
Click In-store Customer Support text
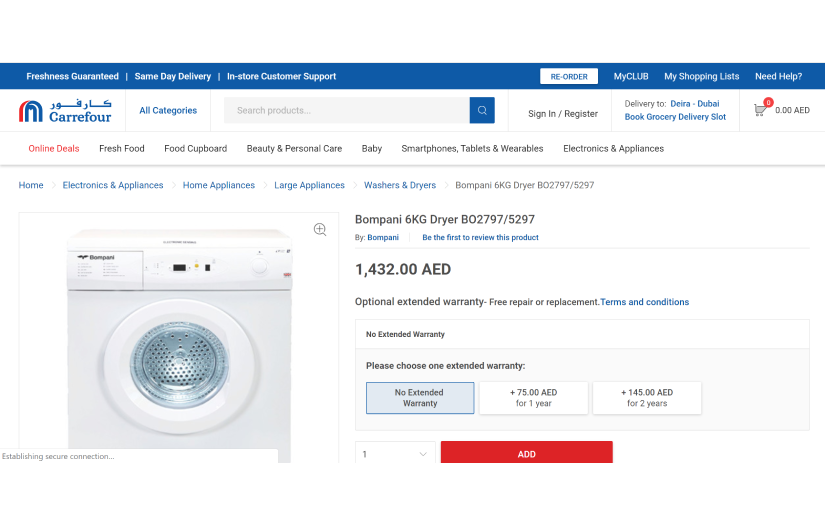(281, 76)
